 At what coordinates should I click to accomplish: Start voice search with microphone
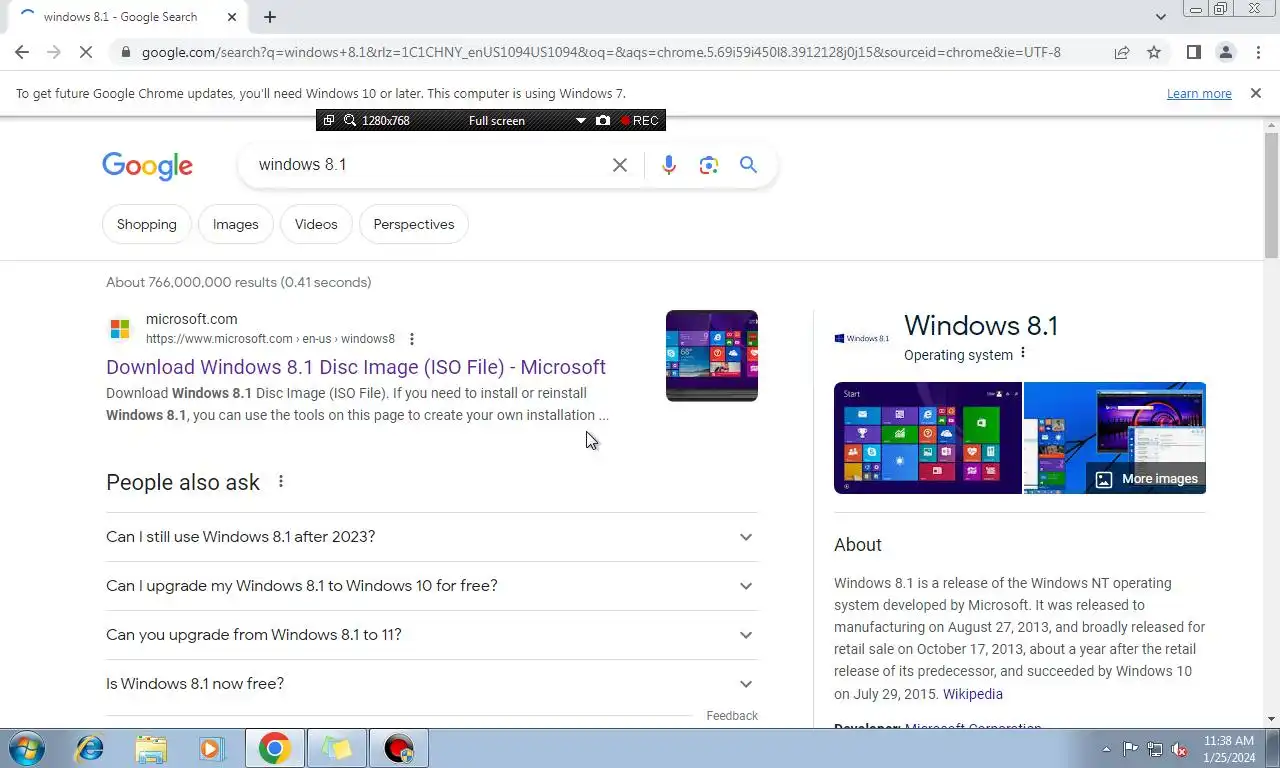[669, 165]
